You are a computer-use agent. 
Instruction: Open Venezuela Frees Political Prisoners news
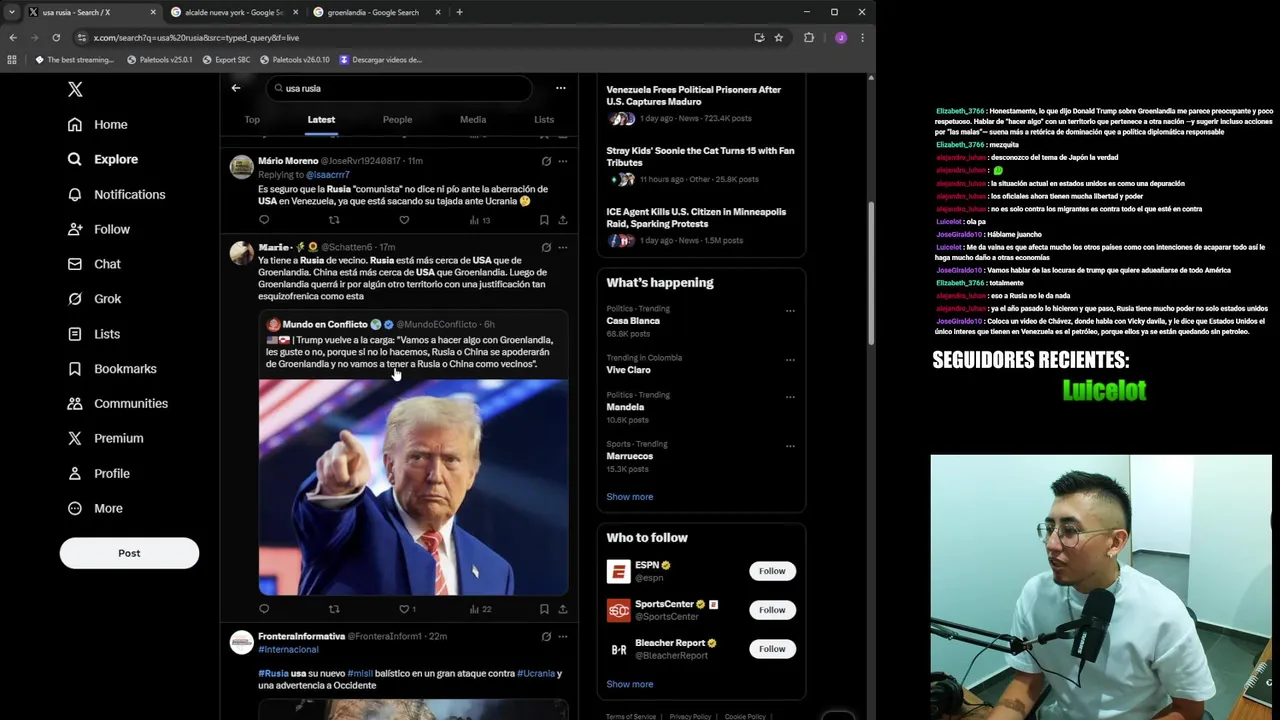pyautogui.click(x=701, y=103)
